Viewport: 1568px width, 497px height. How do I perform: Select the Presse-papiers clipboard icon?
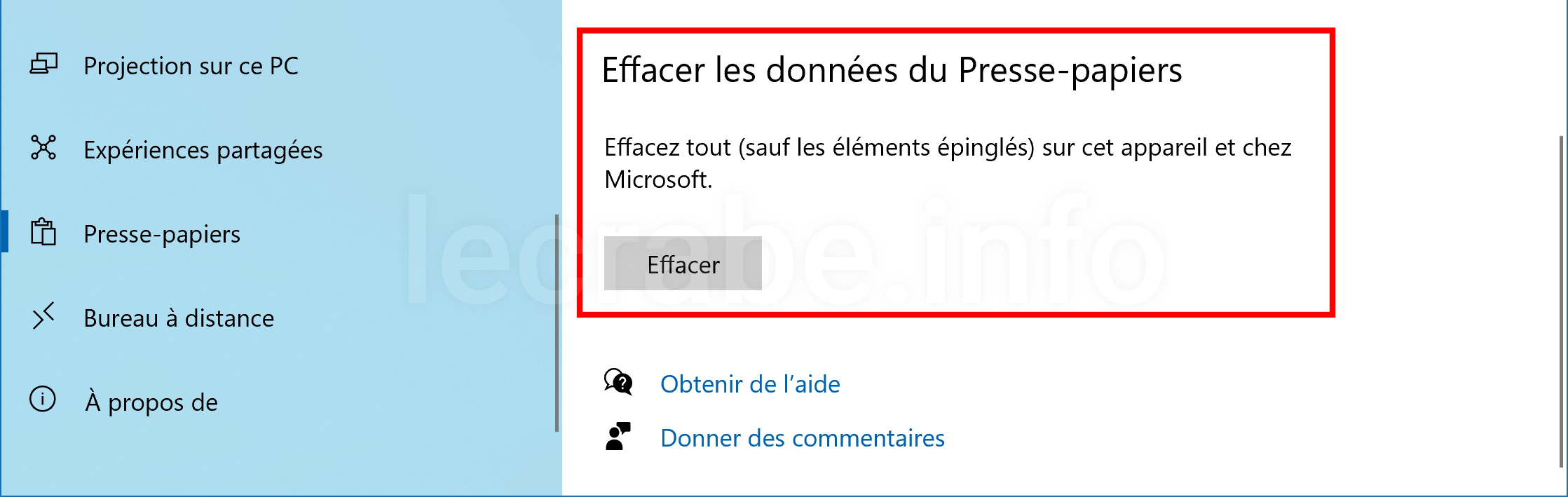click(43, 232)
